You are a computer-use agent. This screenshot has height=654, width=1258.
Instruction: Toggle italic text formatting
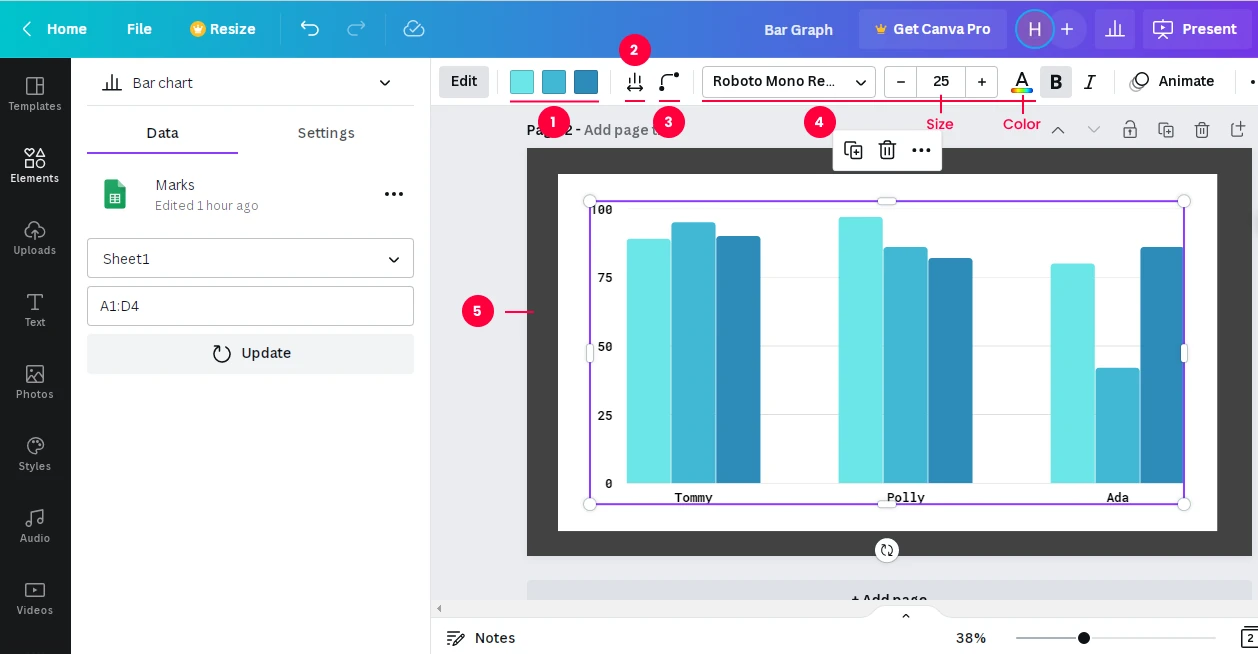point(1089,82)
